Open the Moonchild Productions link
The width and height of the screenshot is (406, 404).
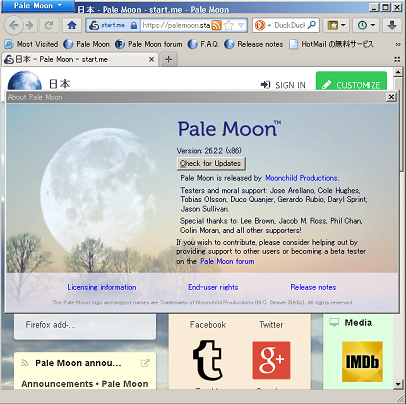click(302, 178)
